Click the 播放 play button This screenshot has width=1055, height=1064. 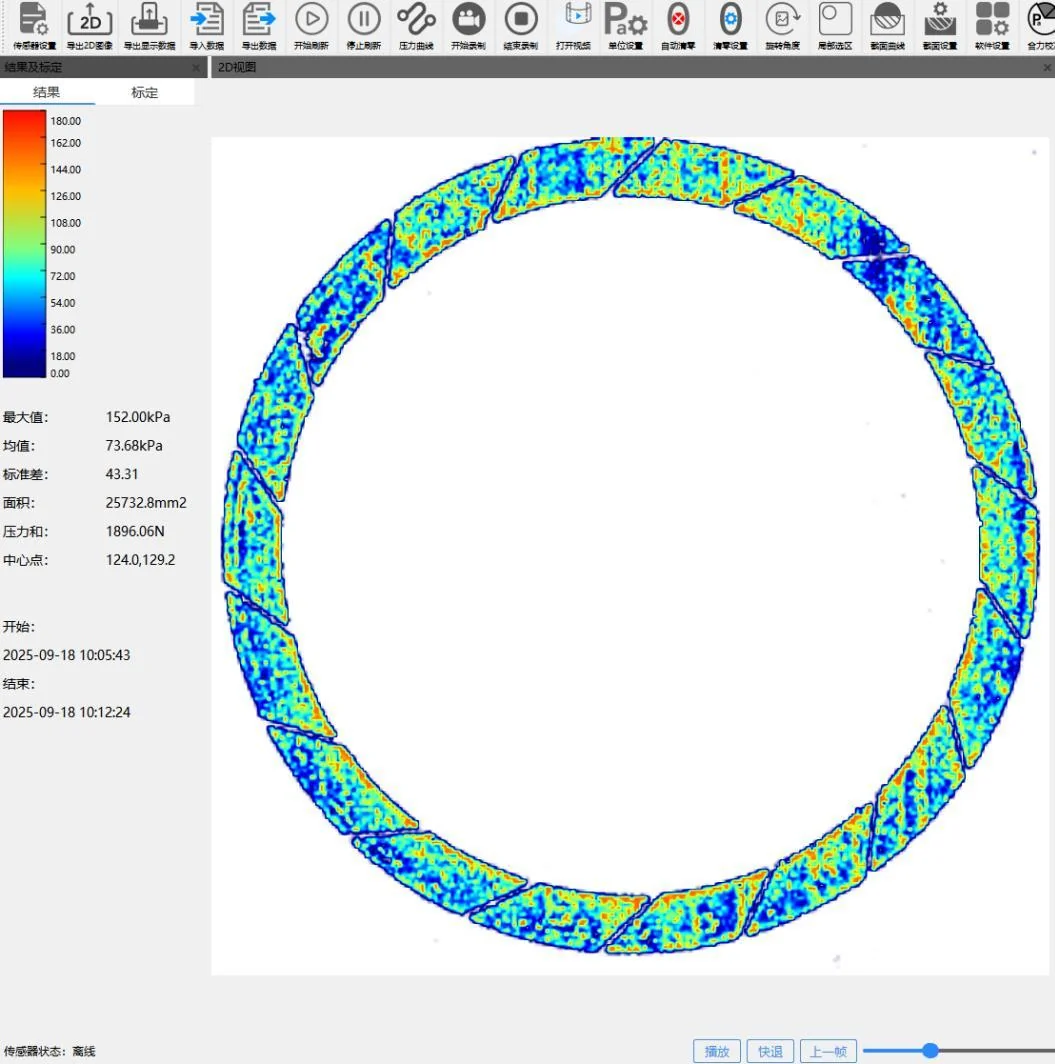tap(717, 1051)
